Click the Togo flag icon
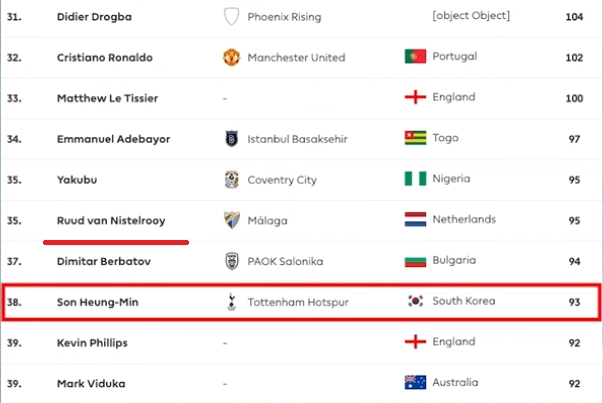 coord(415,138)
